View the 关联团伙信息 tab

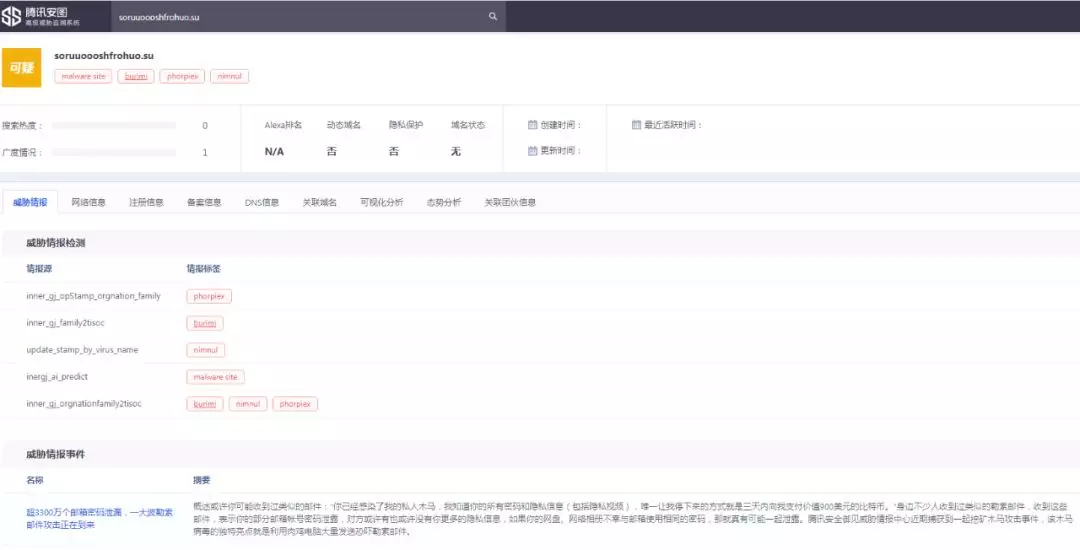(x=510, y=202)
